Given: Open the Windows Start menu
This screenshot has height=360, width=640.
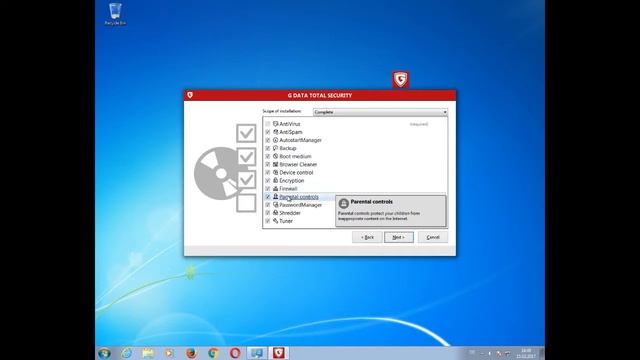Looking at the screenshot, I should (x=104, y=353).
